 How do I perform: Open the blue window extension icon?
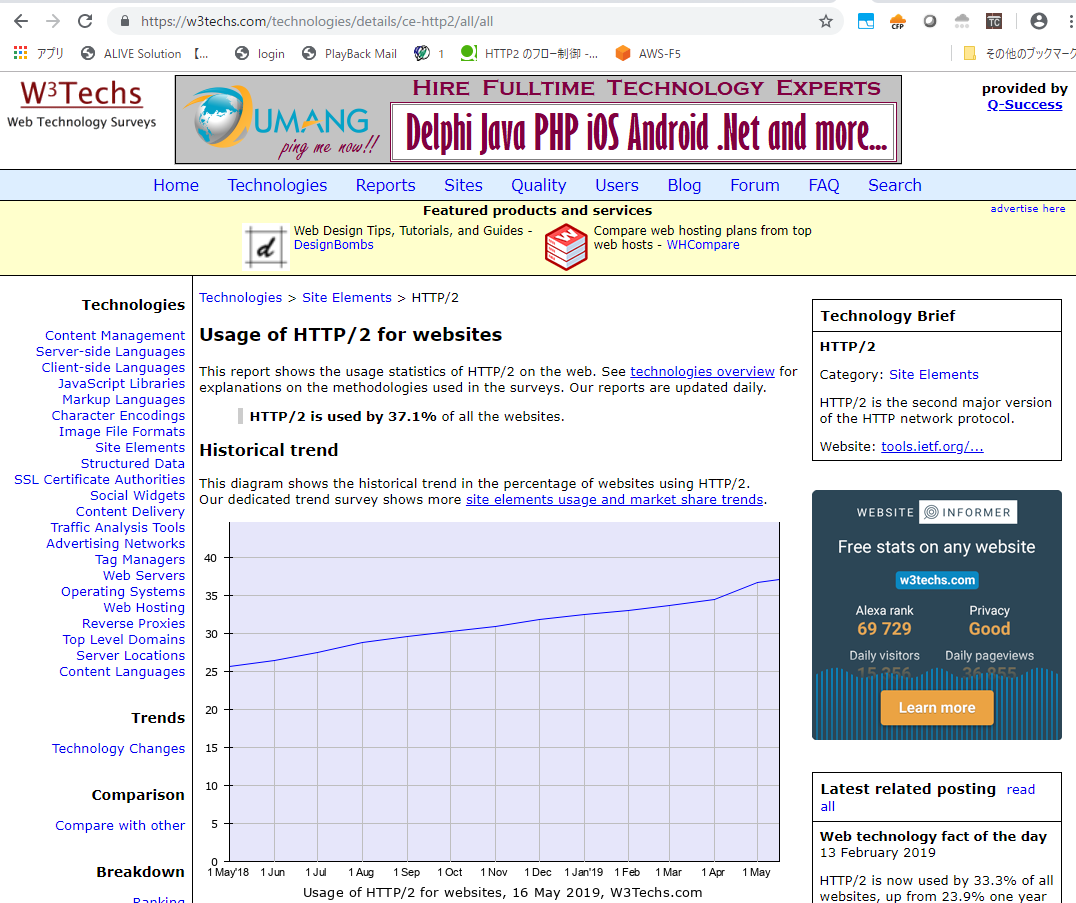pos(866,21)
